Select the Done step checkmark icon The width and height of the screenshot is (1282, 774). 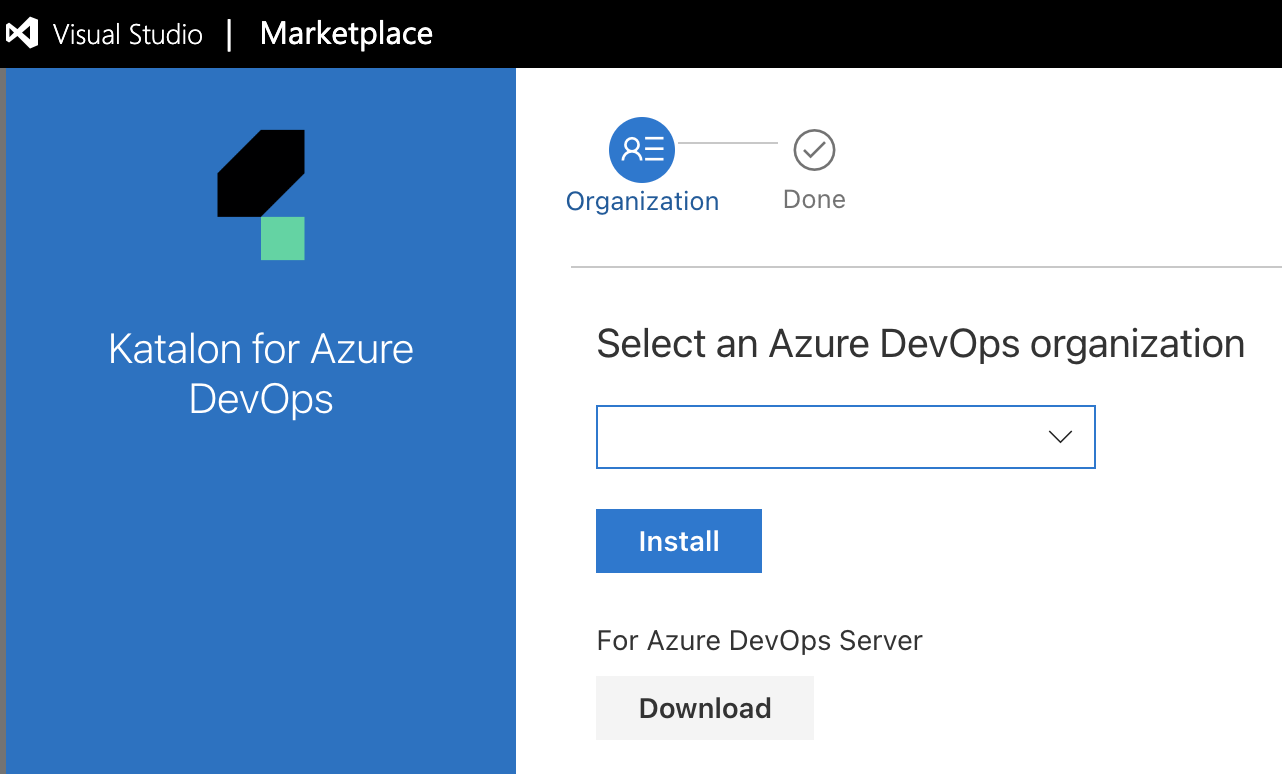coord(814,150)
